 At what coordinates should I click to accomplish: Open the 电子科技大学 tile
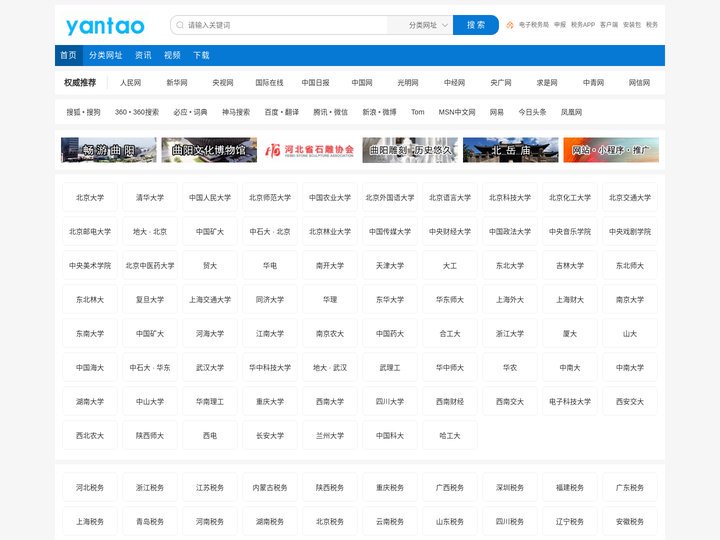coord(570,401)
